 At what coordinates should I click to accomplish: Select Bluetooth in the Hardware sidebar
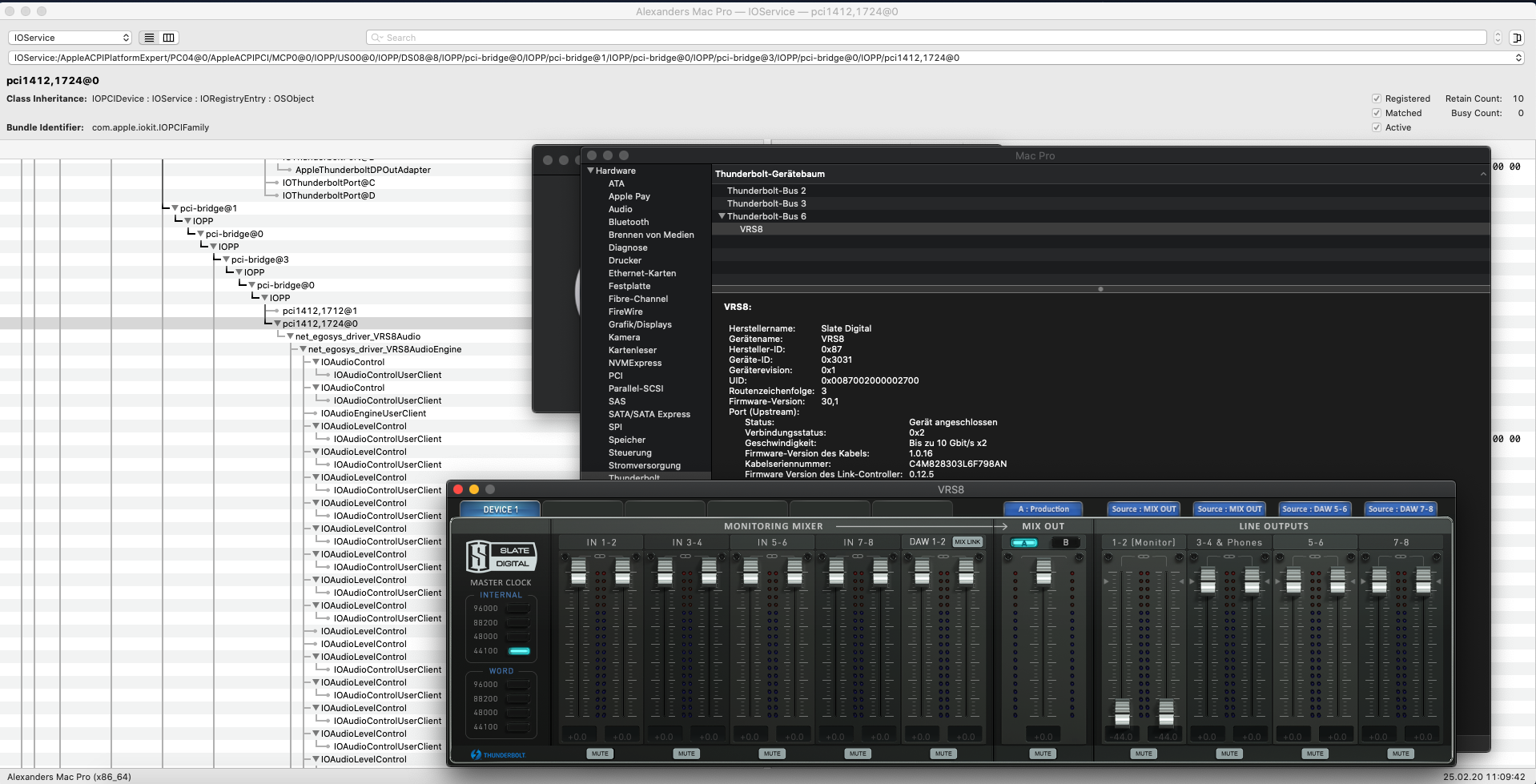pyautogui.click(x=629, y=222)
